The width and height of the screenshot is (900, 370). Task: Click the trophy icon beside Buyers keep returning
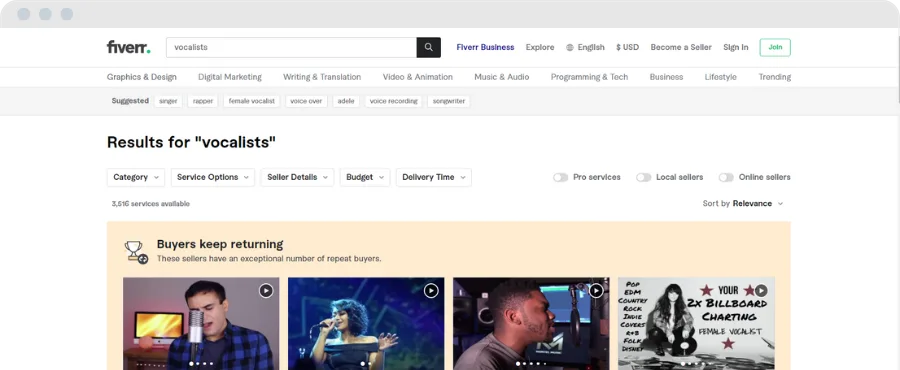point(136,252)
